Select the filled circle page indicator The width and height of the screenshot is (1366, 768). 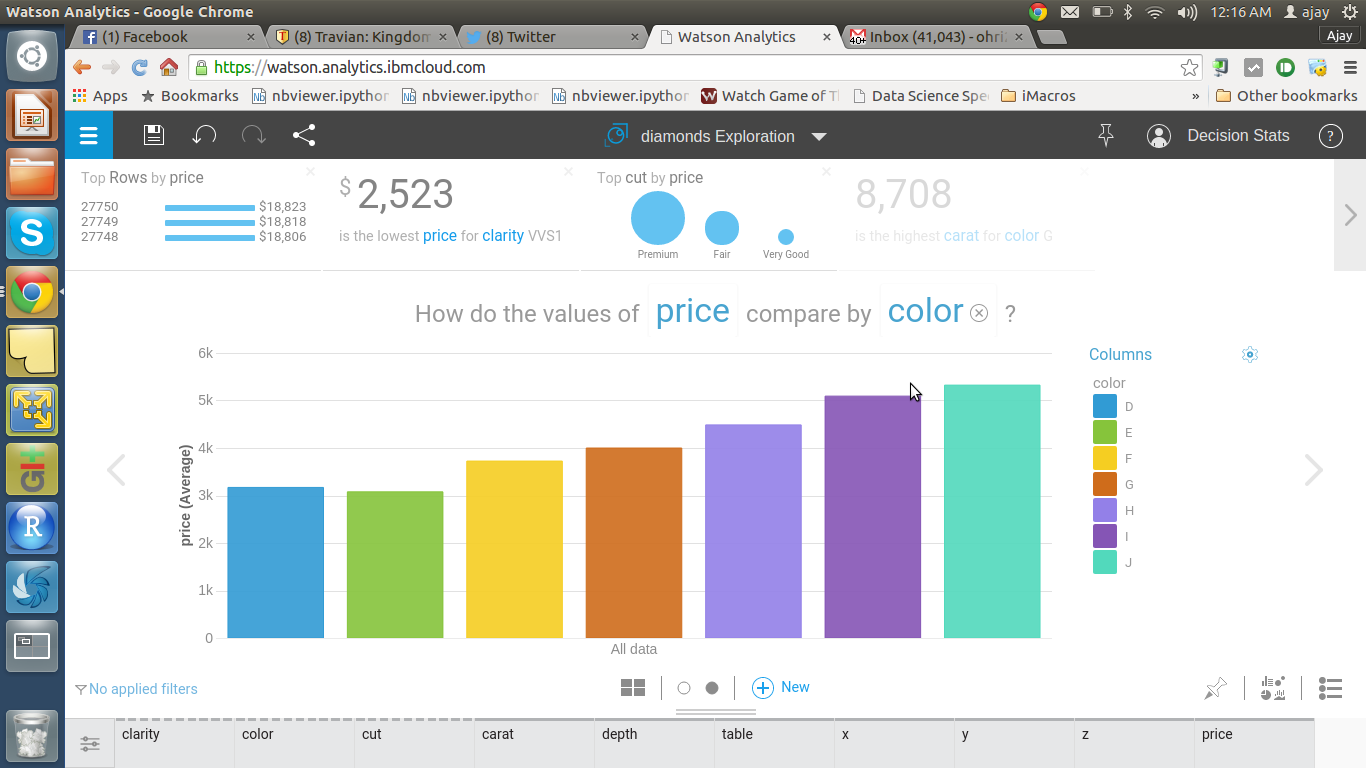(x=712, y=688)
